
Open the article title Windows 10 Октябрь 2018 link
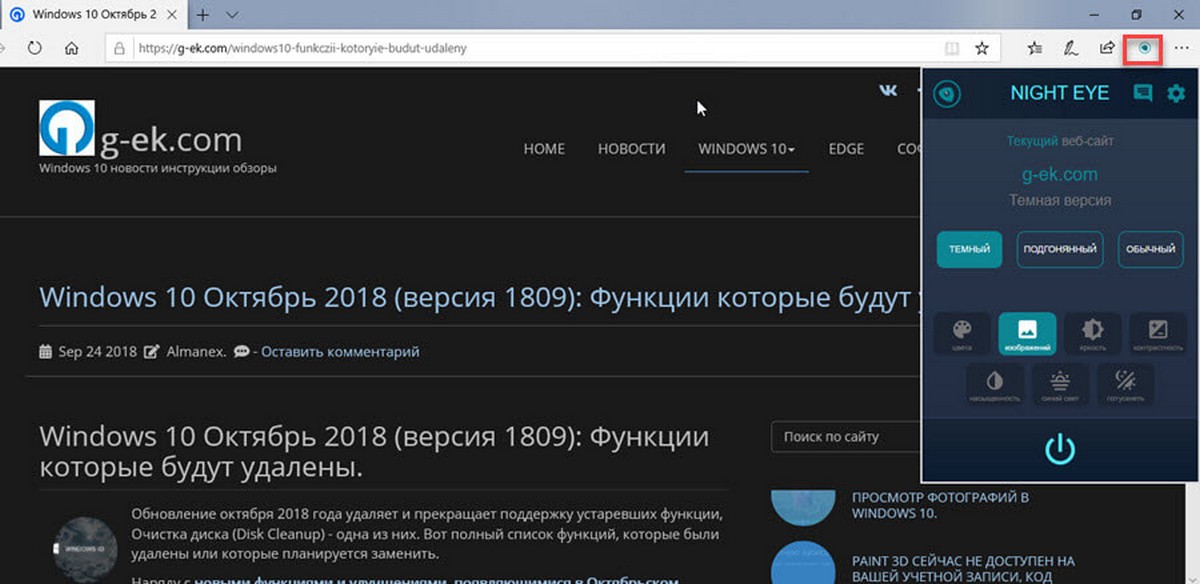(479, 297)
